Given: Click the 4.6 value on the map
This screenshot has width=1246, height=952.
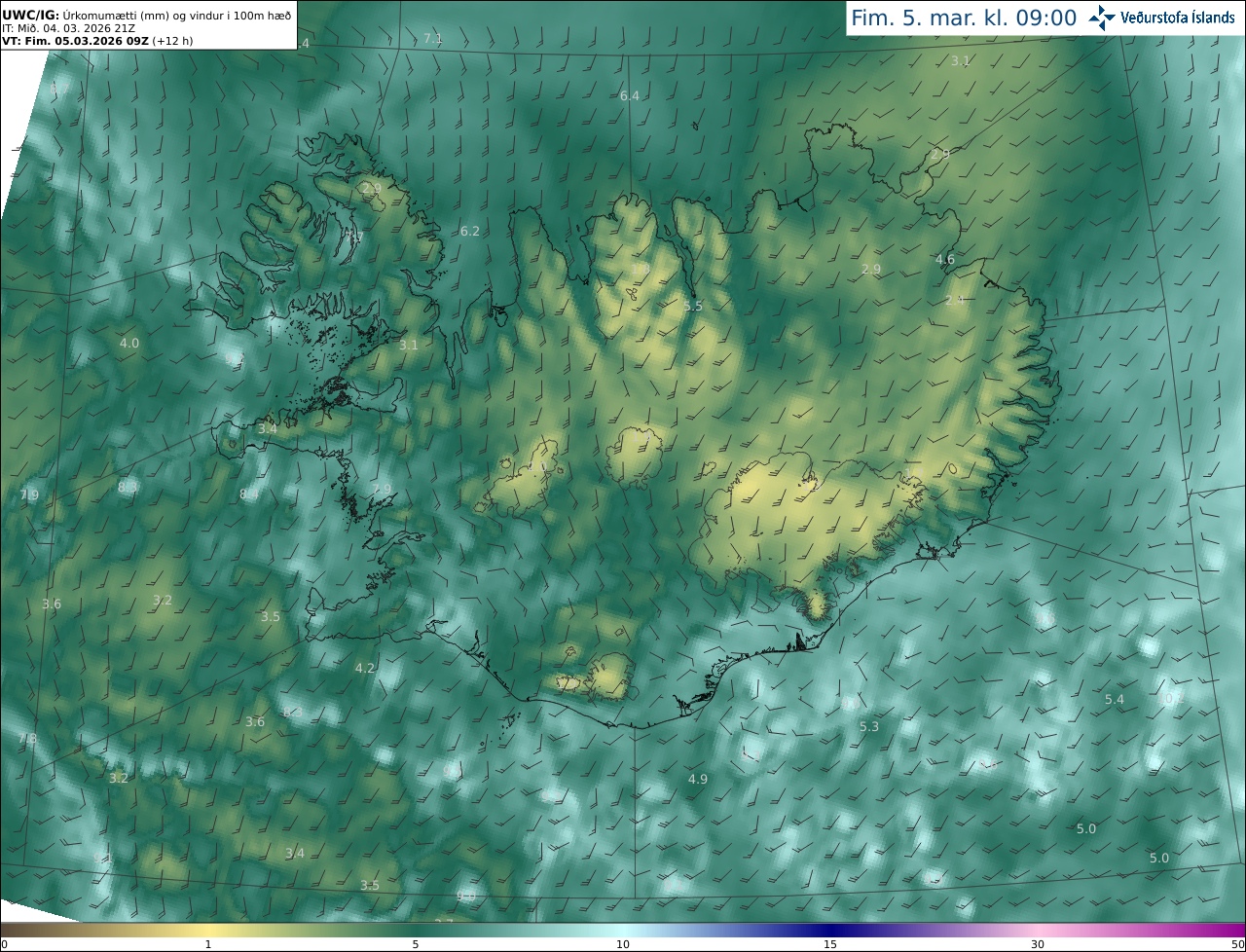Looking at the screenshot, I should click(945, 259).
